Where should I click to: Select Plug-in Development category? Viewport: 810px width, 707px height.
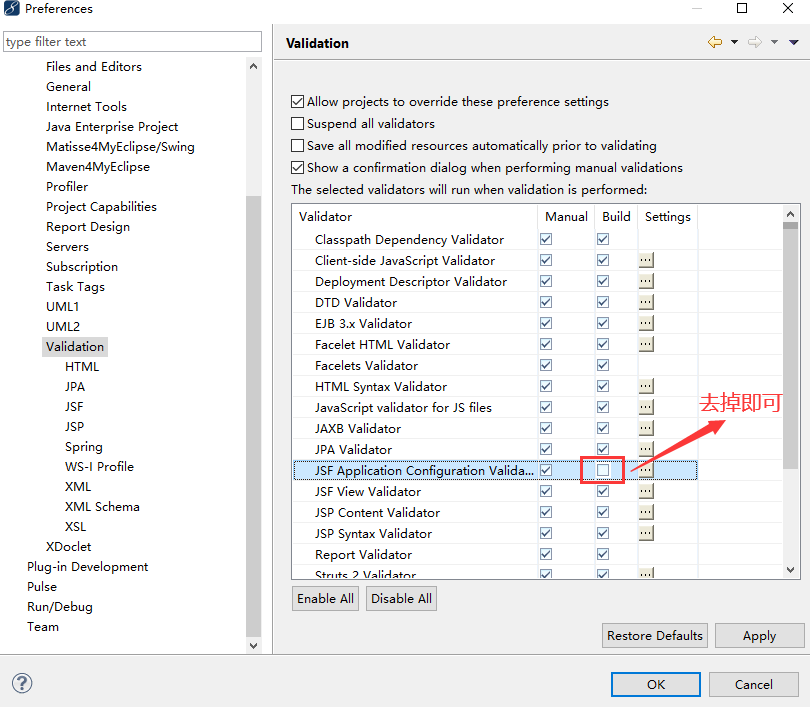coord(87,567)
